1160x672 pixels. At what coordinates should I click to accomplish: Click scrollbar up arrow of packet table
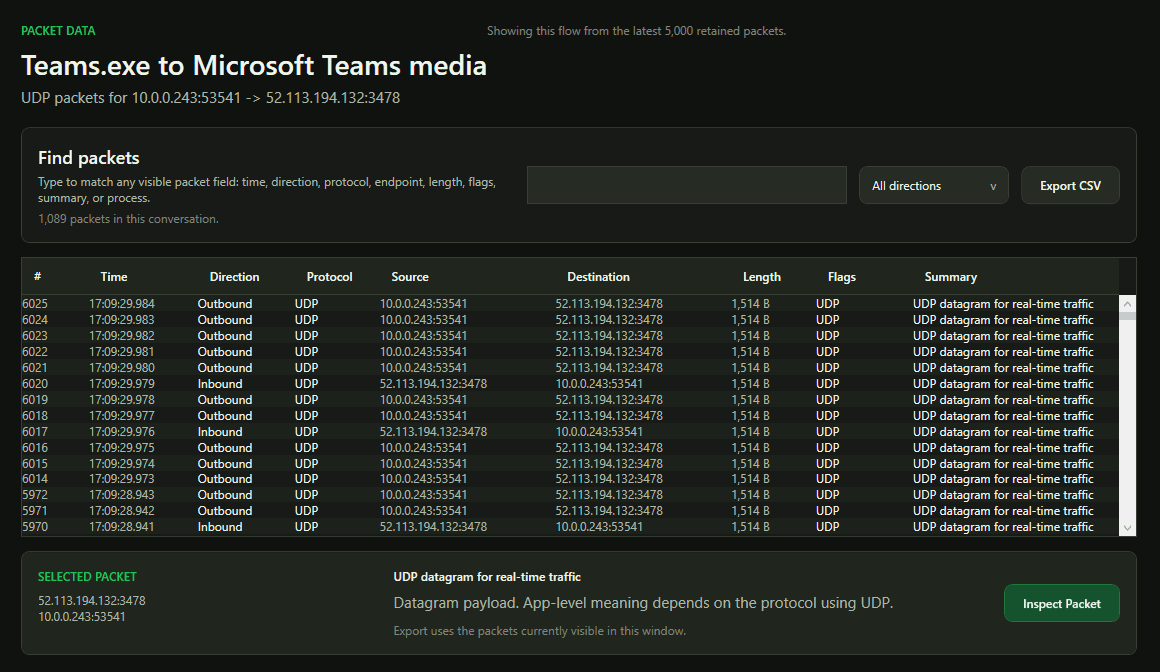point(1127,303)
